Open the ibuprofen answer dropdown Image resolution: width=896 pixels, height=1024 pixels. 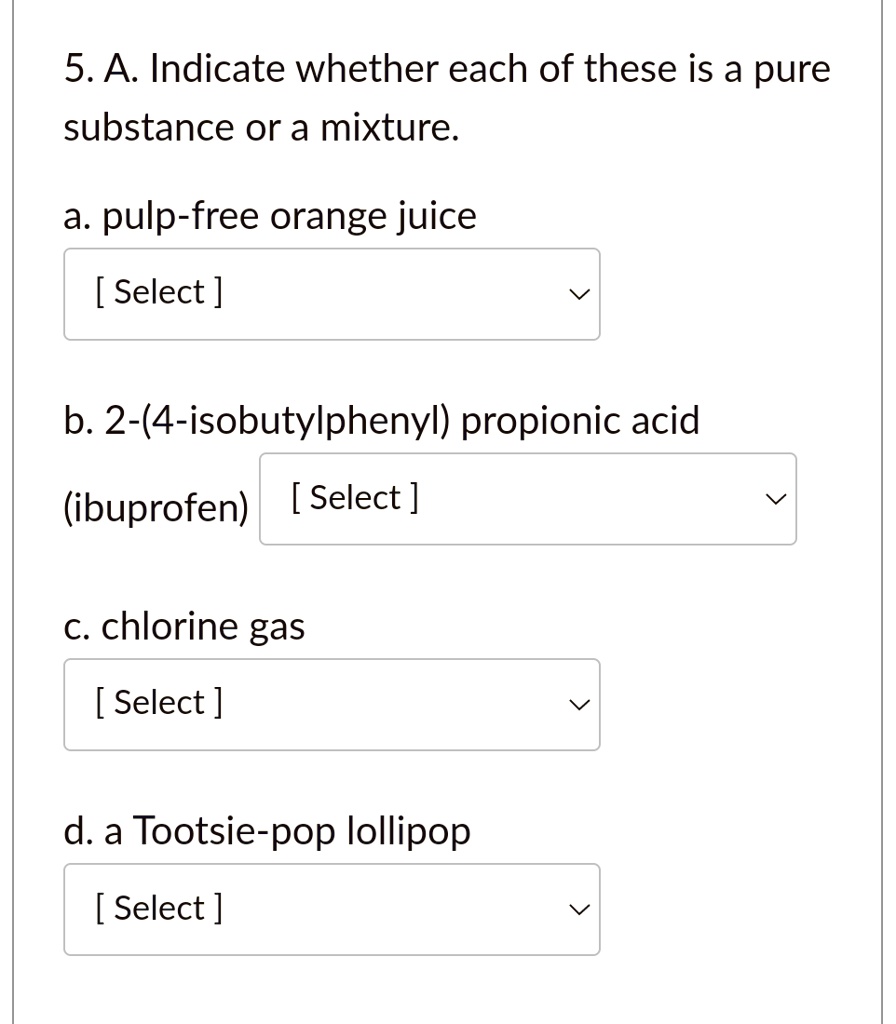pos(528,498)
